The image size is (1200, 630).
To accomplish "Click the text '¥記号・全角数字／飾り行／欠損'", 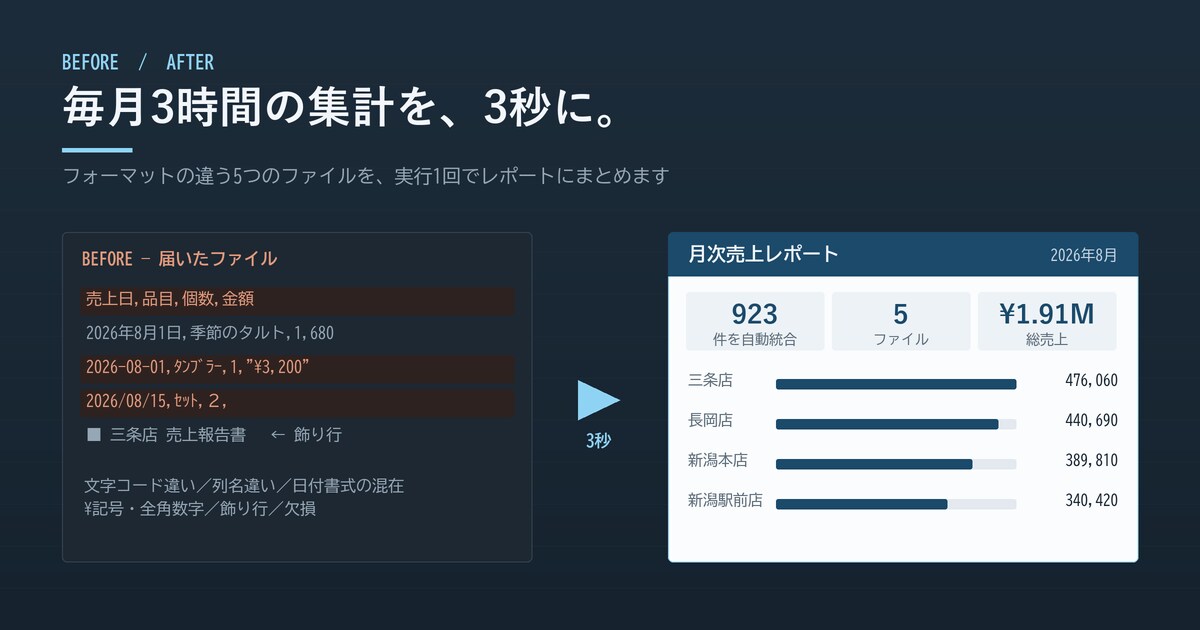I will pos(201,508).
